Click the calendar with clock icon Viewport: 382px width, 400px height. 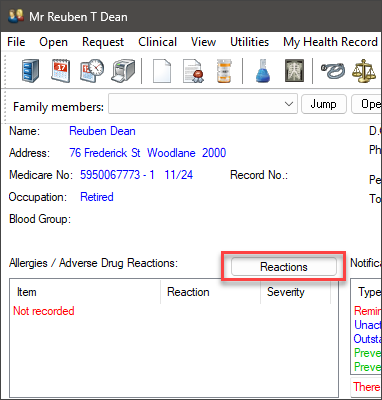(x=92, y=71)
